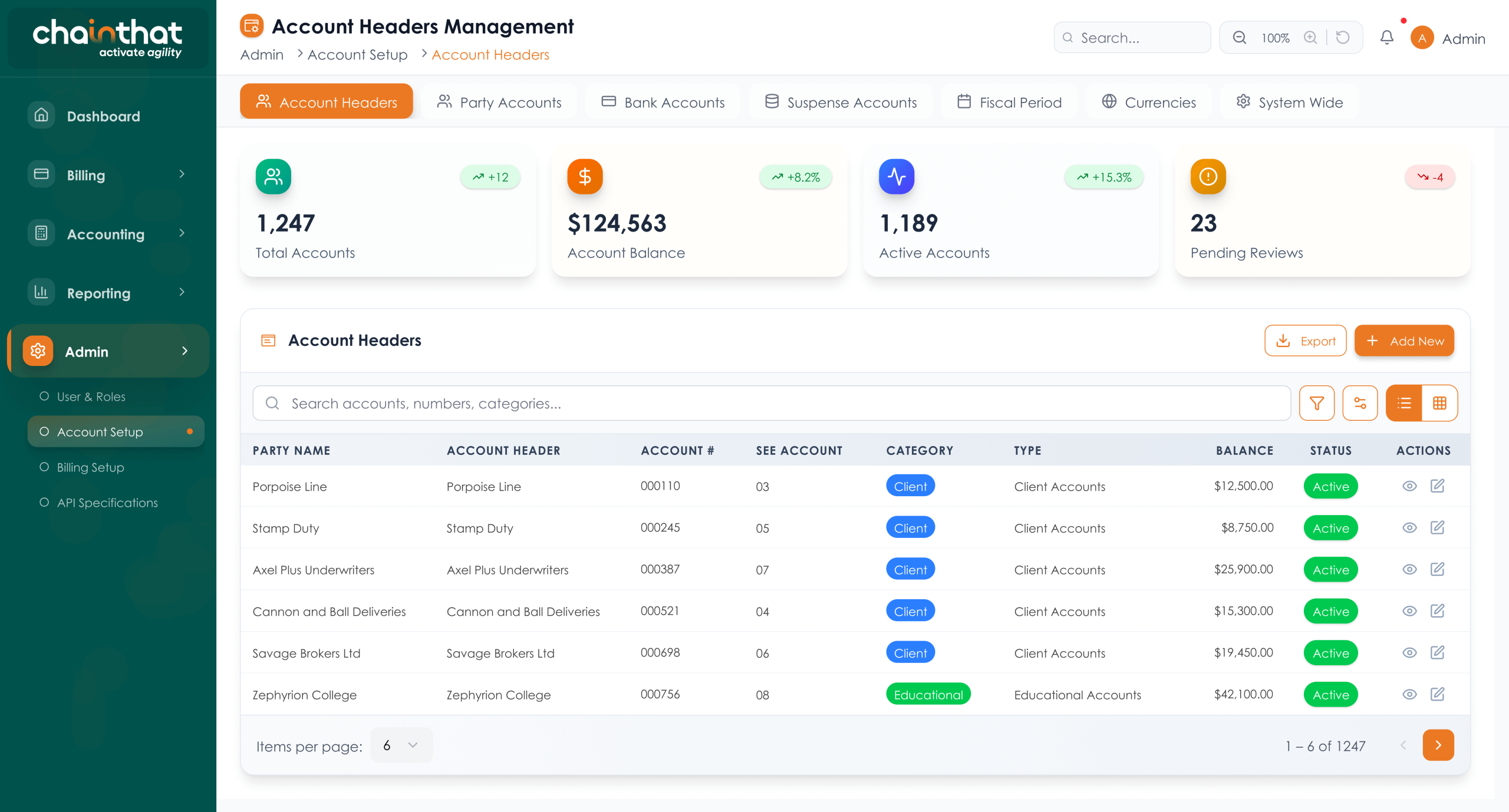Reset zoom with the circular arrow icon
The height and width of the screenshot is (812, 1509).
[1343, 38]
